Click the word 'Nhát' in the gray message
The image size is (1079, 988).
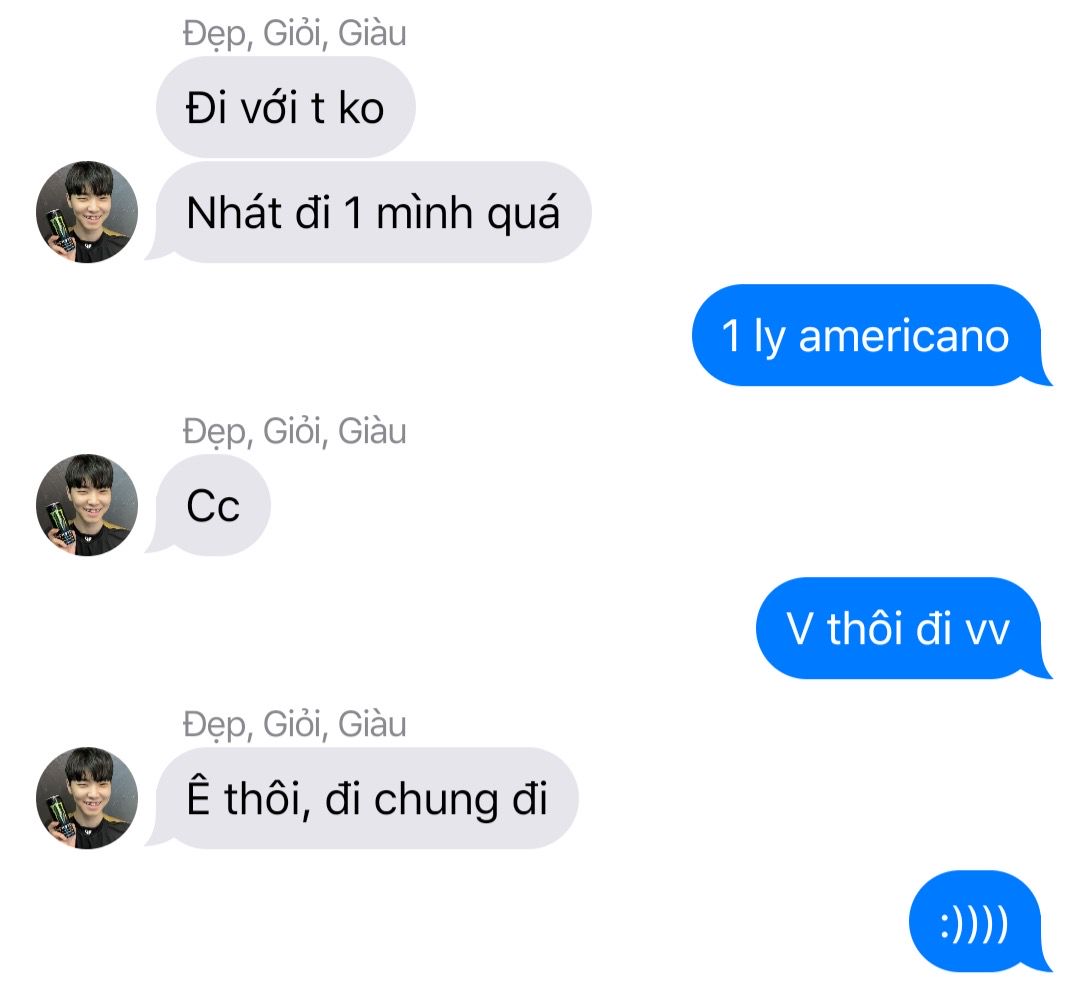coord(235,212)
